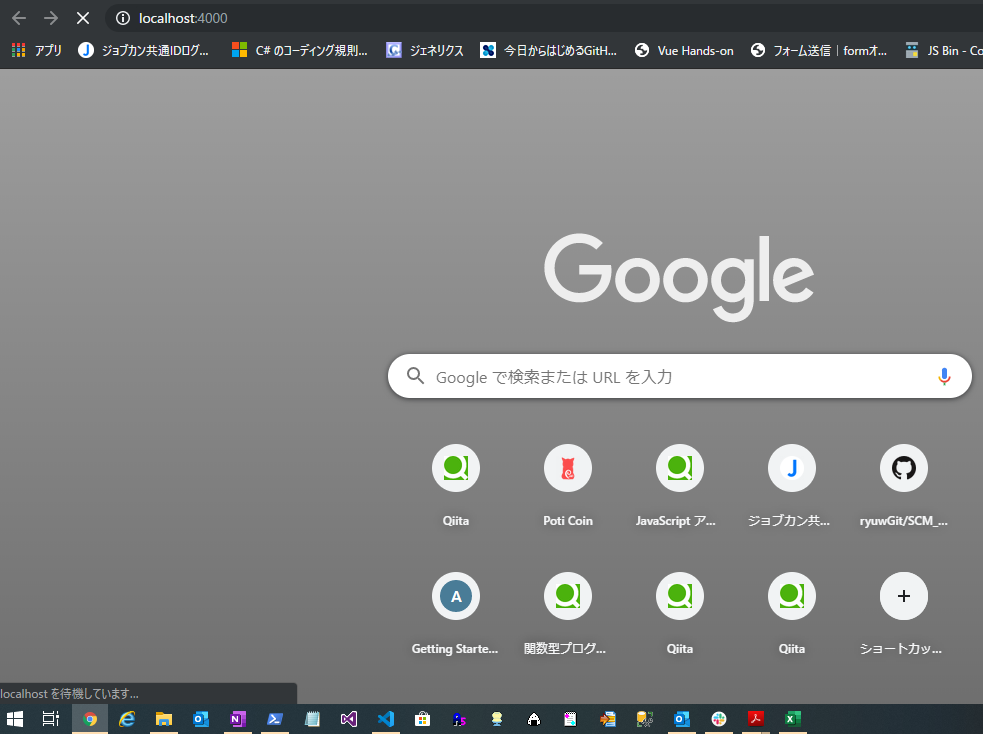The width and height of the screenshot is (983, 734).
Task: Open the Windows Start menu
Action: (x=14, y=719)
